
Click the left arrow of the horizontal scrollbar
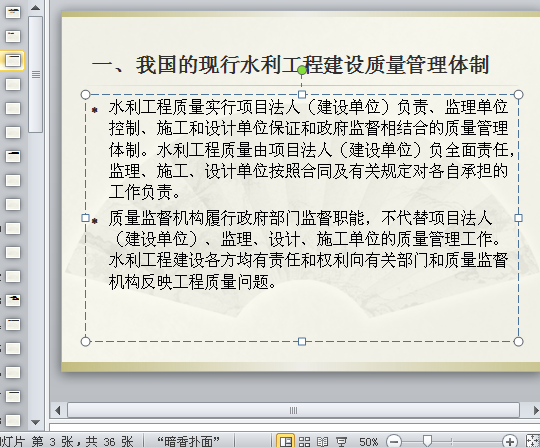click(58, 410)
